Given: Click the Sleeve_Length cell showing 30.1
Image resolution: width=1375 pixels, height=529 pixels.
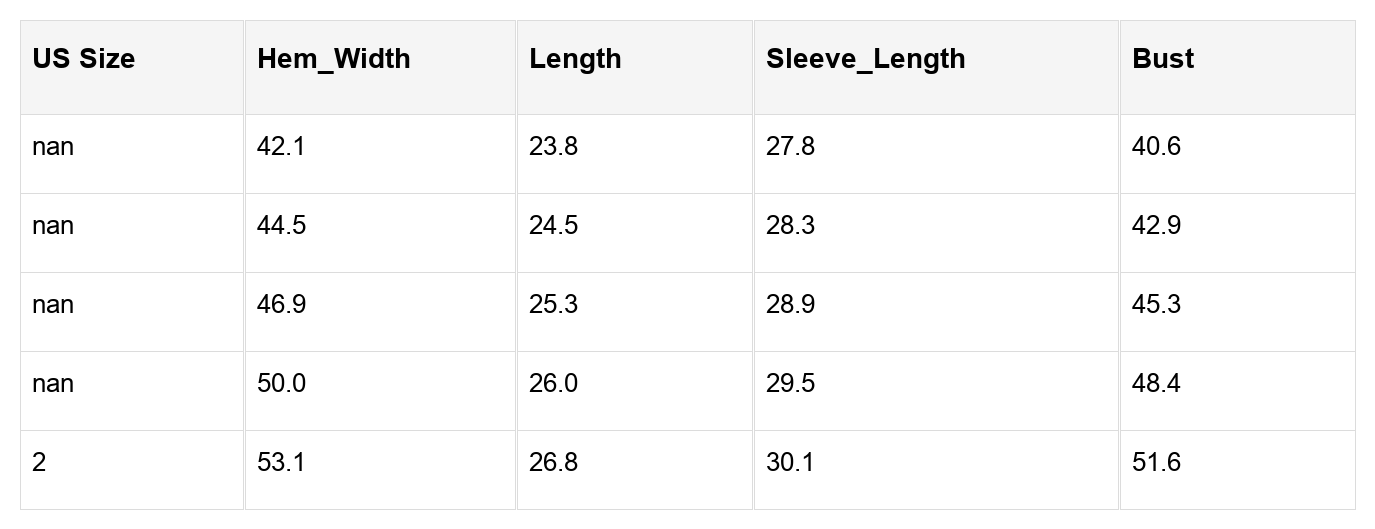Looking at the screenshot, I should click(x=790, y=463).
